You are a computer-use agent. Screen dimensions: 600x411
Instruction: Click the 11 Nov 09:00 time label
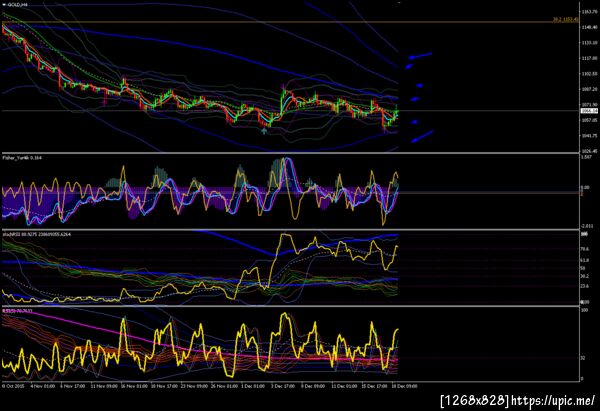(x=104, y=386)
